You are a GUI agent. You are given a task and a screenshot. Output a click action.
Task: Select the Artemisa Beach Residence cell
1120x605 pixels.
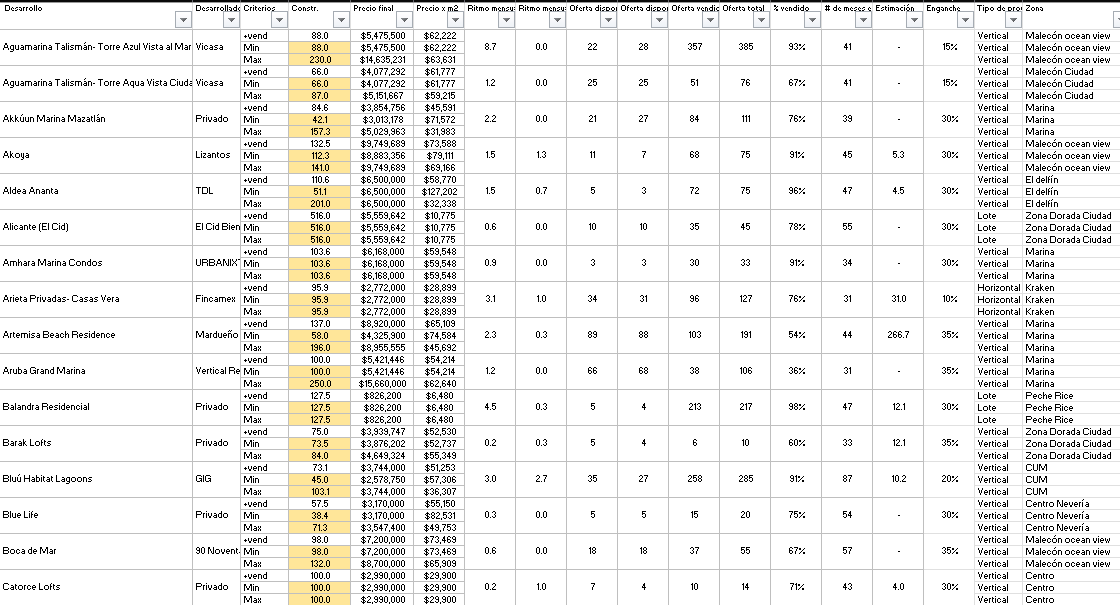[59, 335]
